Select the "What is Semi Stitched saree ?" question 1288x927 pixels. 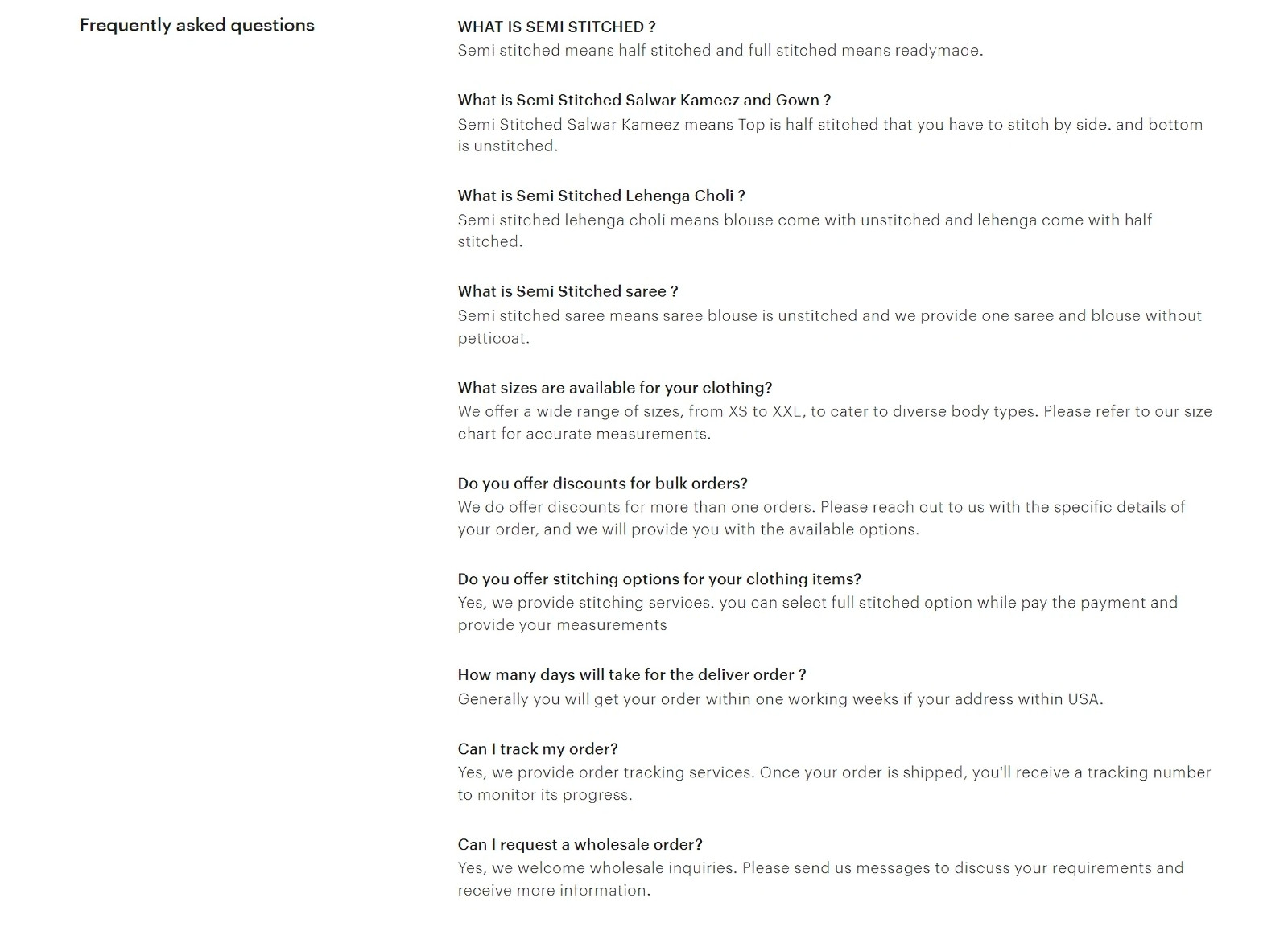tap(568, 291)
